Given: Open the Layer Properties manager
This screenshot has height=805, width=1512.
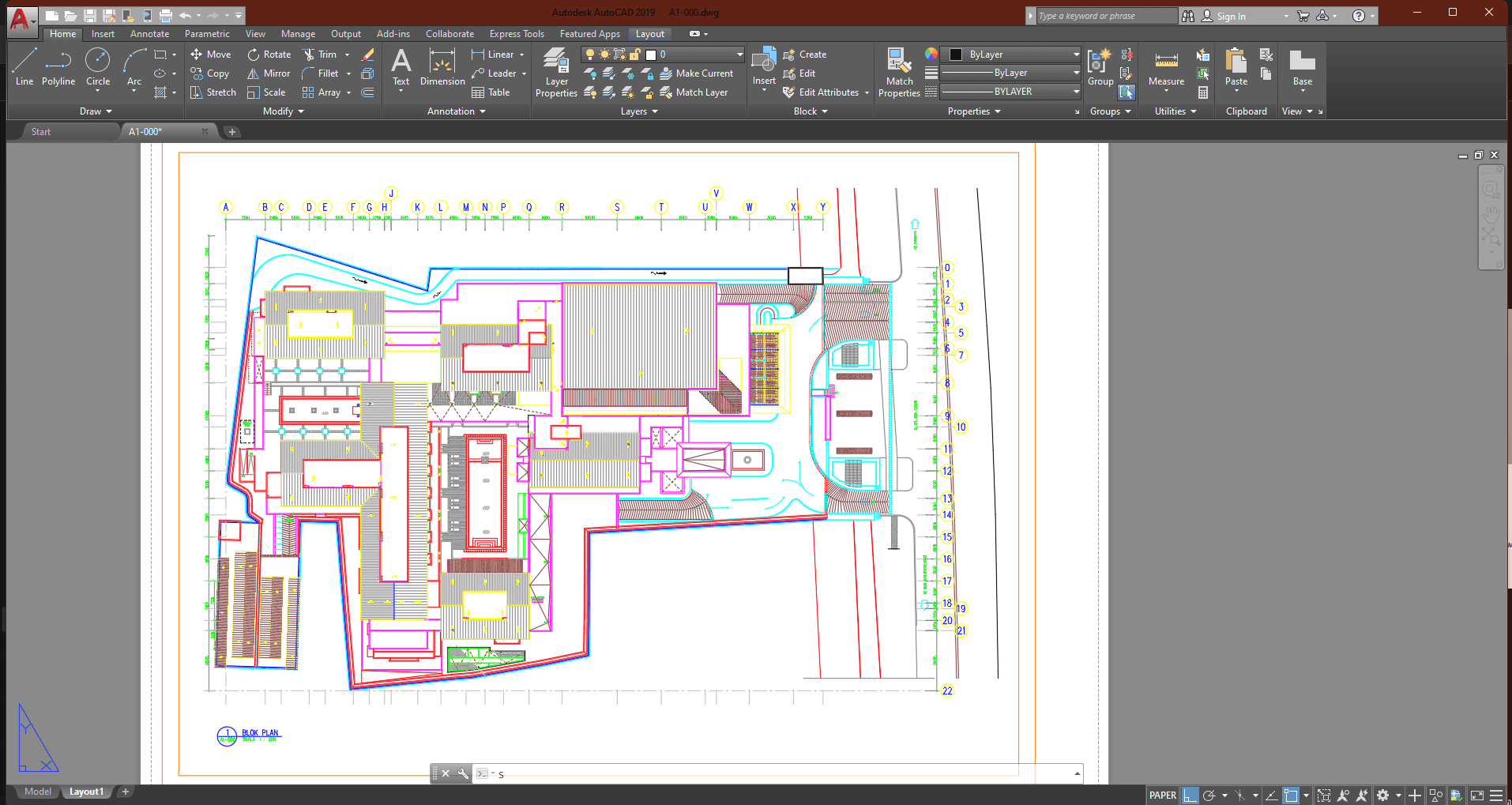Looking at the screenshot, I should (555, 71).
